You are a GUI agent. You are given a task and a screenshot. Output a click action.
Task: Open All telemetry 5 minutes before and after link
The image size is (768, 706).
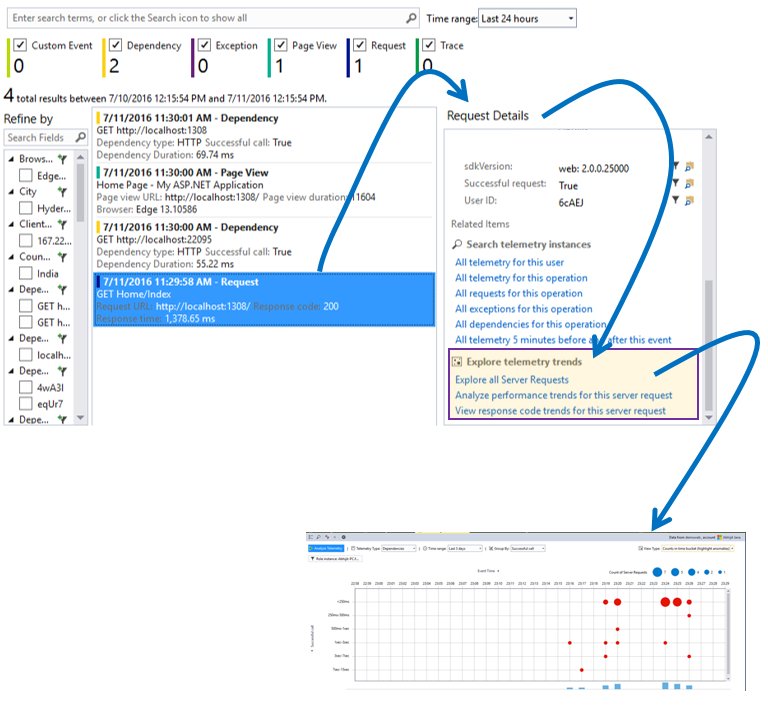[x=563, y=340]
